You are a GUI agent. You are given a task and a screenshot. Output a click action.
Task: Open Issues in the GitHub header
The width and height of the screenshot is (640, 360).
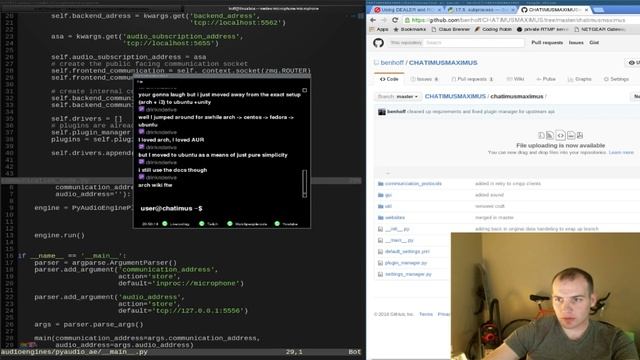tap(576, 42)
